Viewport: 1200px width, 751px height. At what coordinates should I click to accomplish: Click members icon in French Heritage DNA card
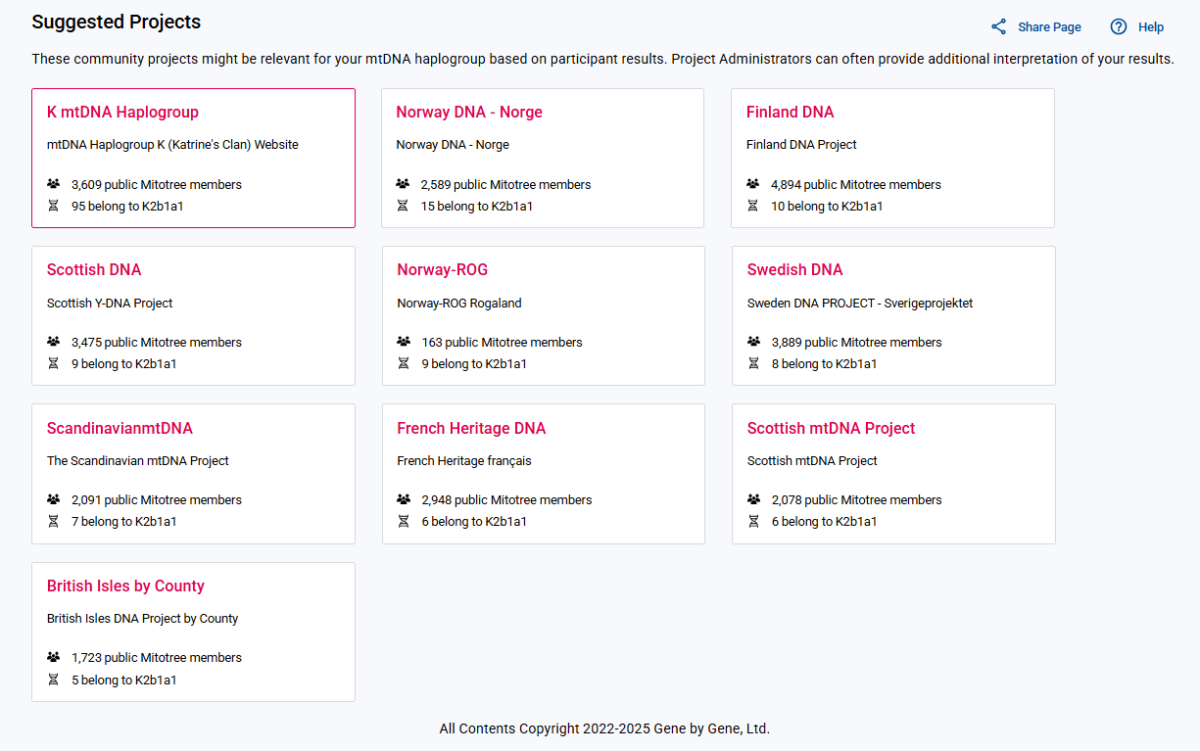pyautogui.click(x=404, y=500)
